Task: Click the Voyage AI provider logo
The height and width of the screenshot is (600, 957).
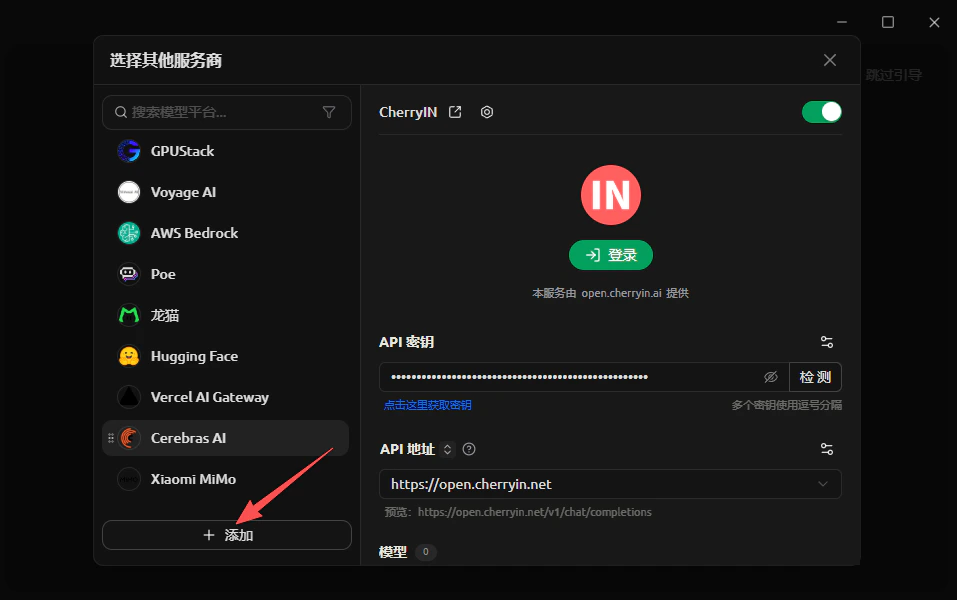Action: [x=129, y=192]
